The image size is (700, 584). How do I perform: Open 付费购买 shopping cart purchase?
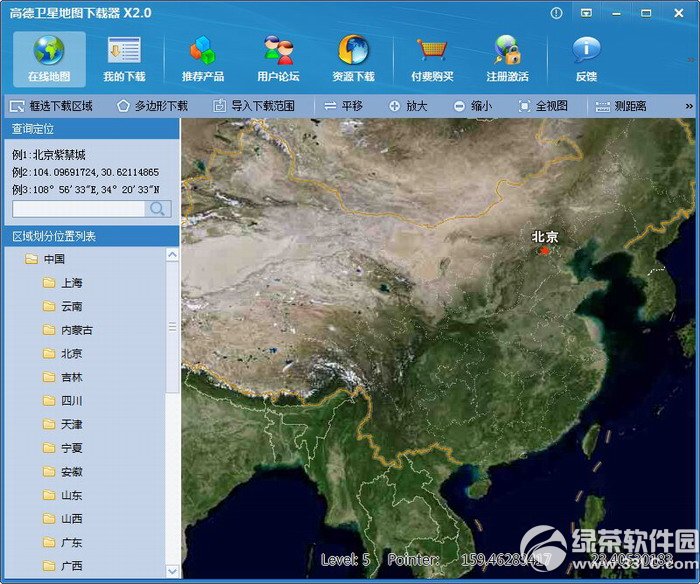(432, 59)
